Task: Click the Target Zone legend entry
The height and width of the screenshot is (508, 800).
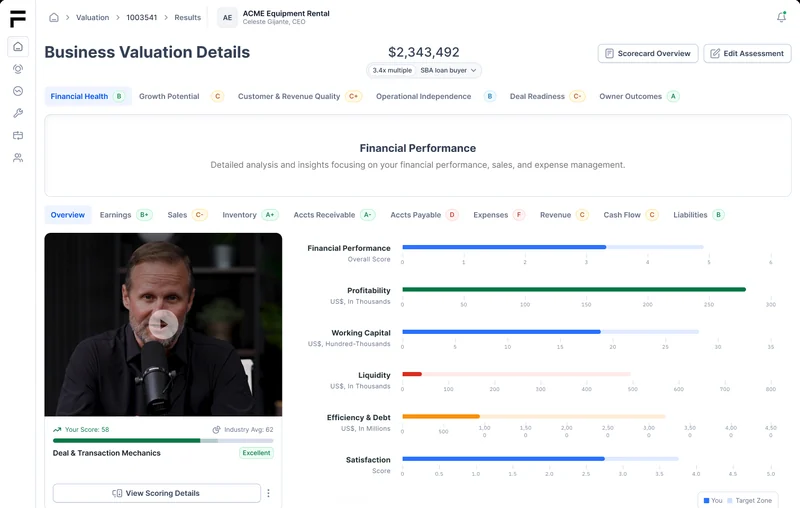Action: 749,500
